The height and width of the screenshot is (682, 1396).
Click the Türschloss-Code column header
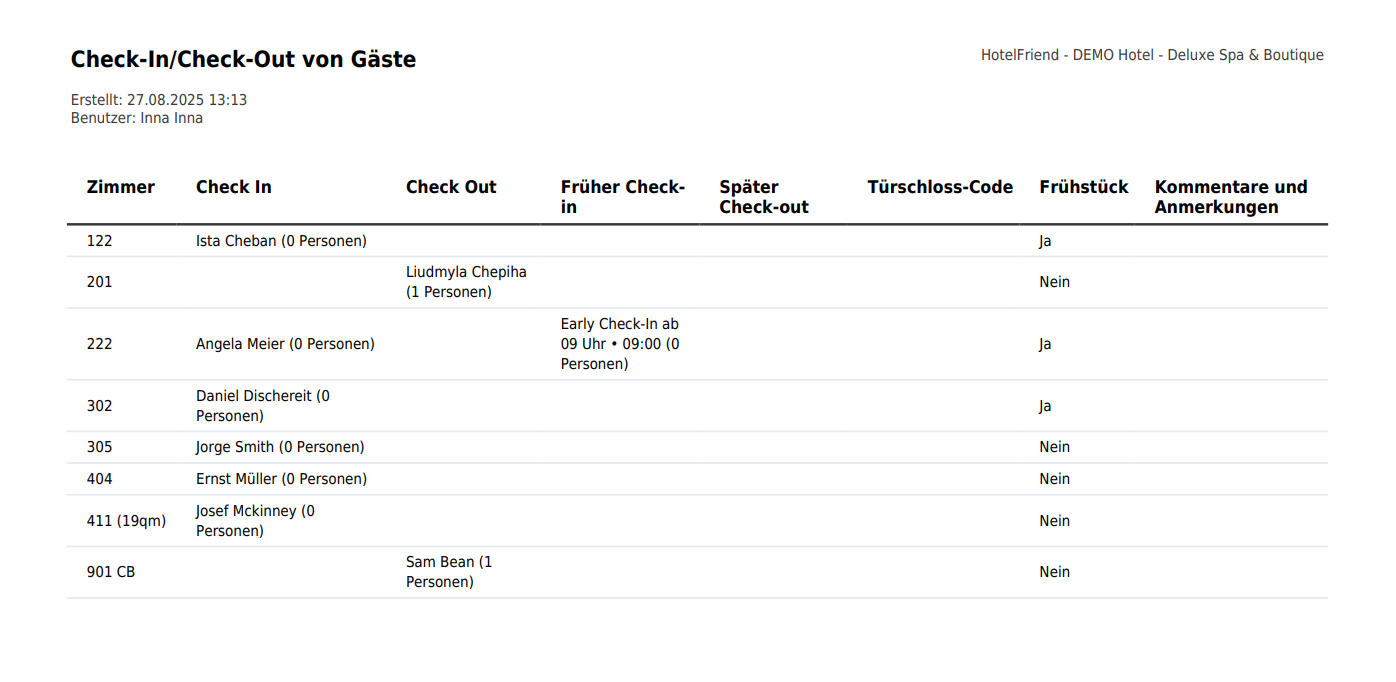pyautogui.click(x=940, y=187)
